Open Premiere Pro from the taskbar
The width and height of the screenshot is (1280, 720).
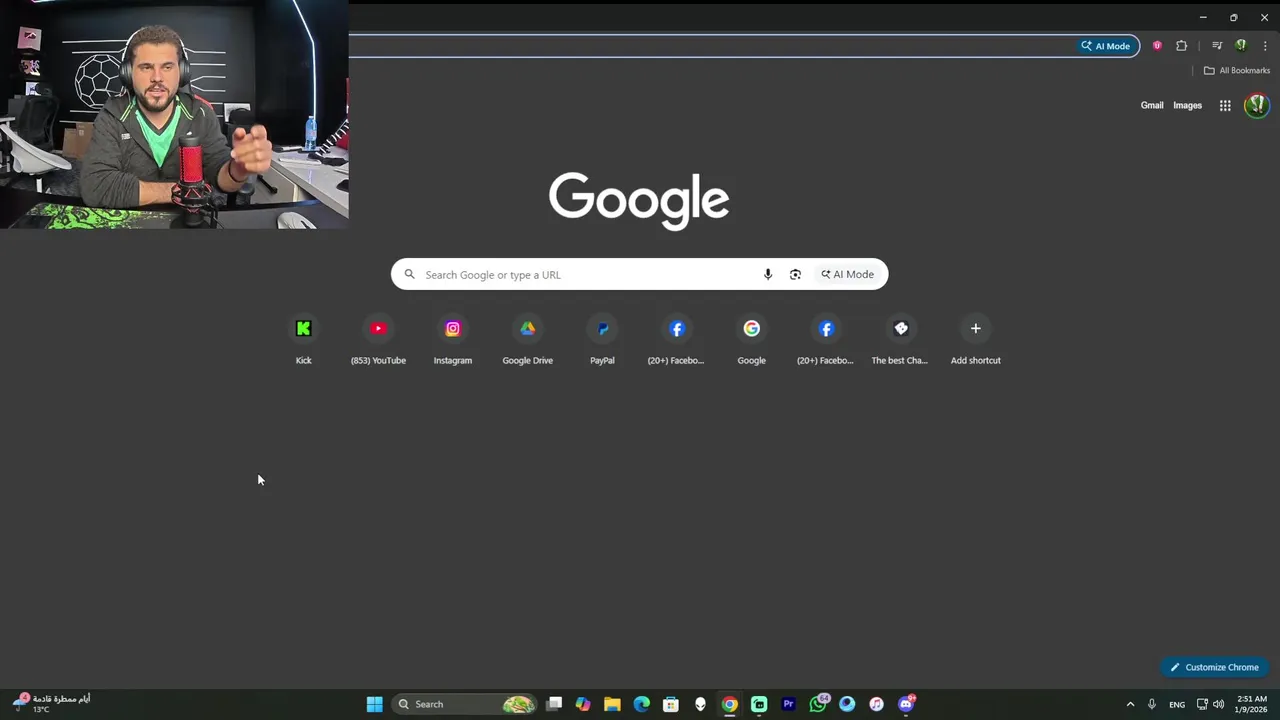(x=788, y=704)
